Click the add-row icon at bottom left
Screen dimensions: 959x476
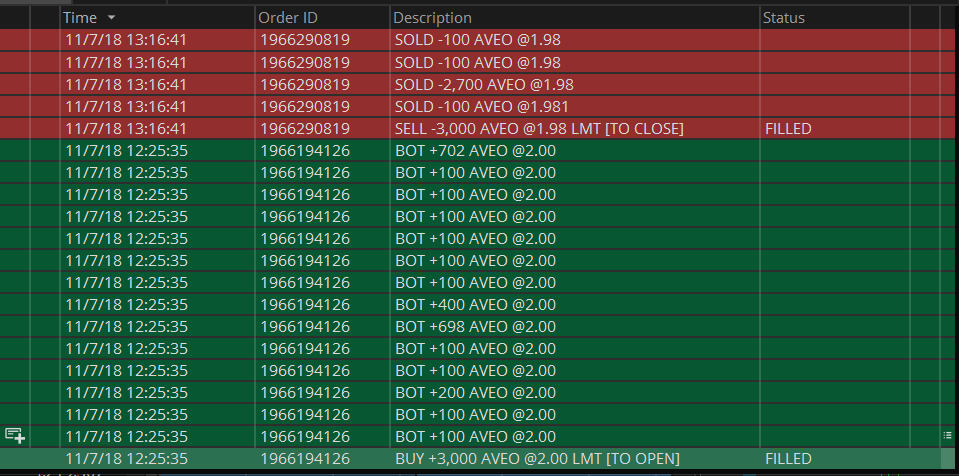(15, 435)
